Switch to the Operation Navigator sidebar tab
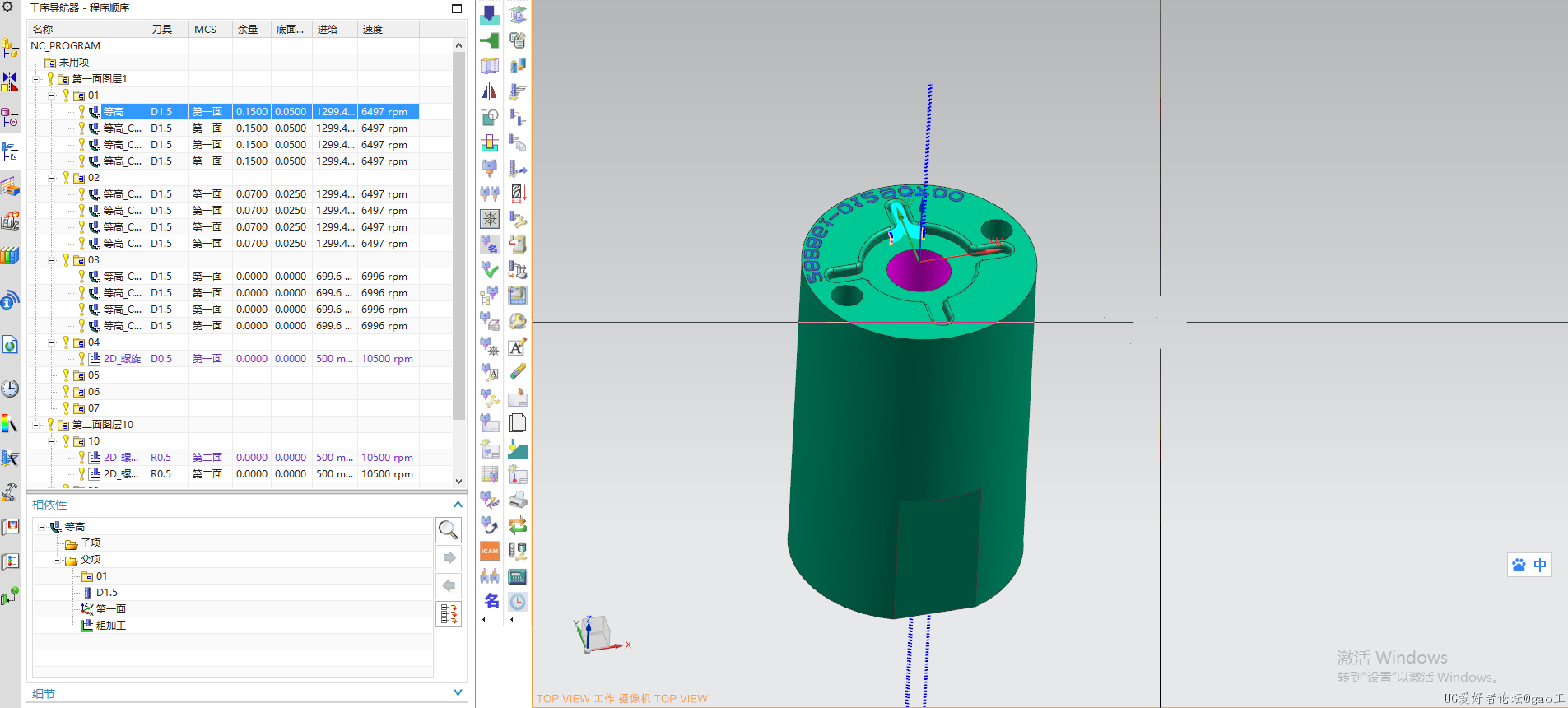The width and height of the screenshot is (1568, 708). [x=10, y=151]
